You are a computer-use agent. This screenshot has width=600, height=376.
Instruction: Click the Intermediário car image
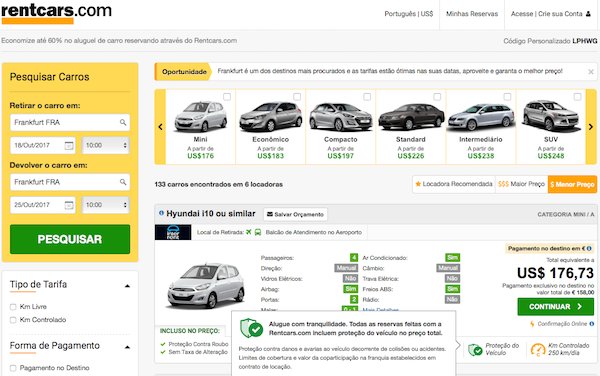point(481,117)
